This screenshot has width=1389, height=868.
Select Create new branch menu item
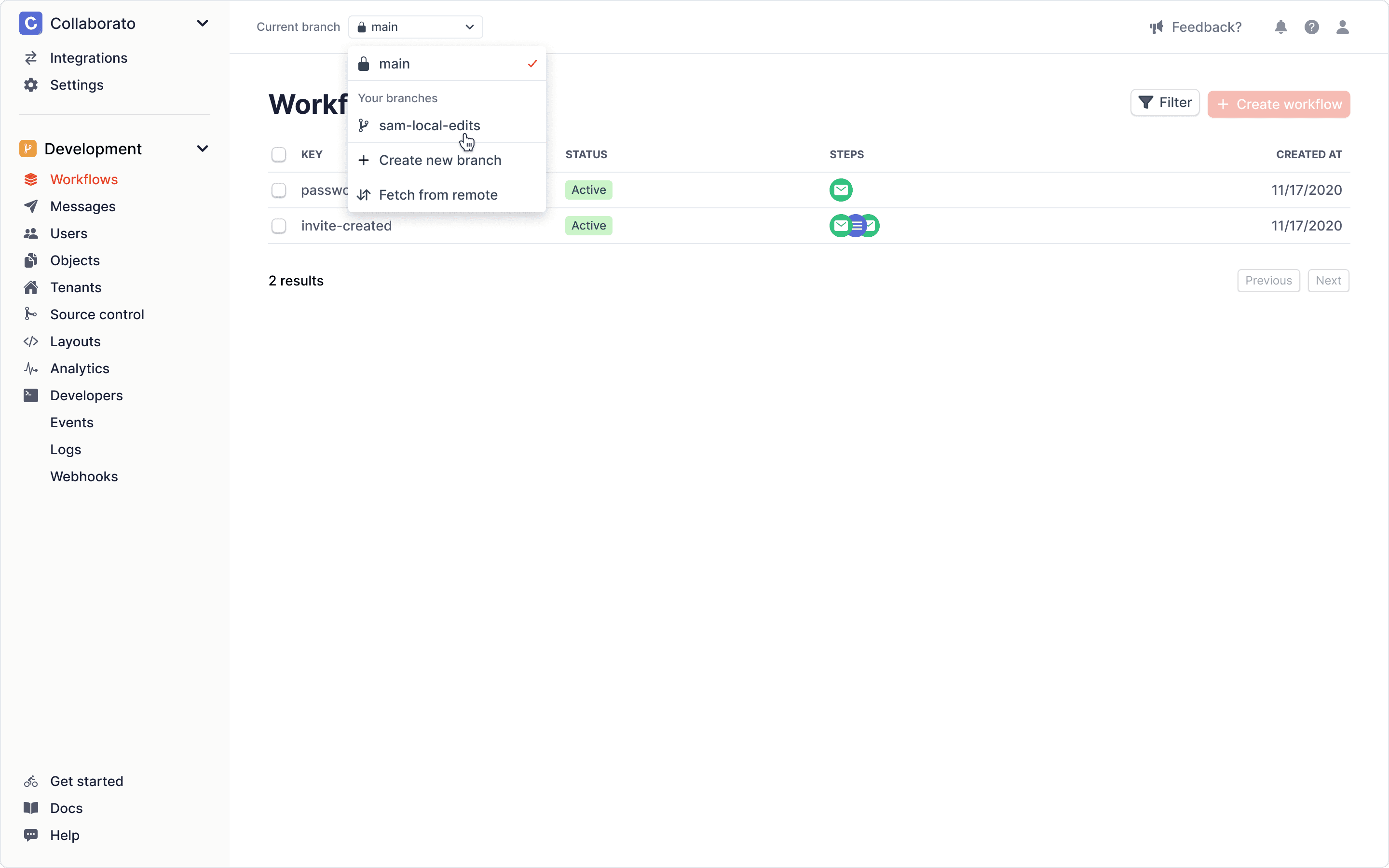(440, 159)
